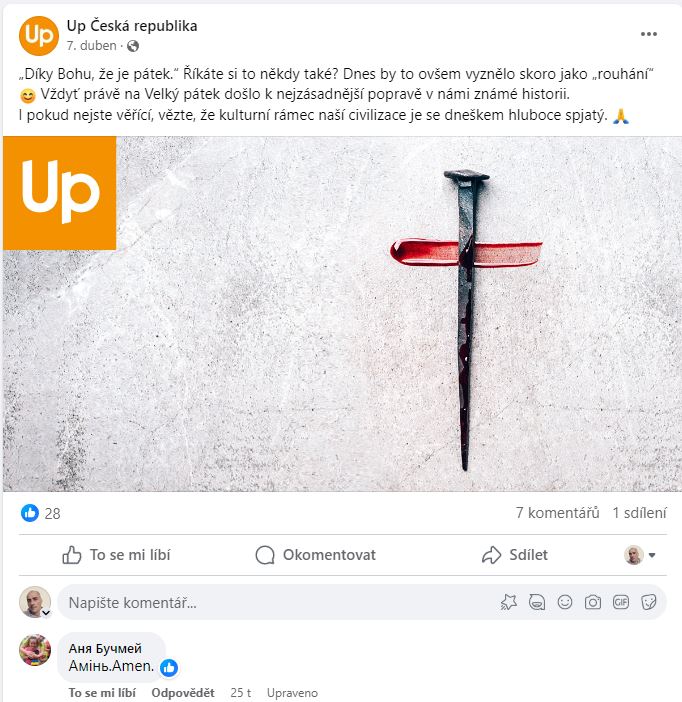Expand the comment-as profile selector arrow
The width and height of the screenshot is (682, 702).
click(652, 555)
